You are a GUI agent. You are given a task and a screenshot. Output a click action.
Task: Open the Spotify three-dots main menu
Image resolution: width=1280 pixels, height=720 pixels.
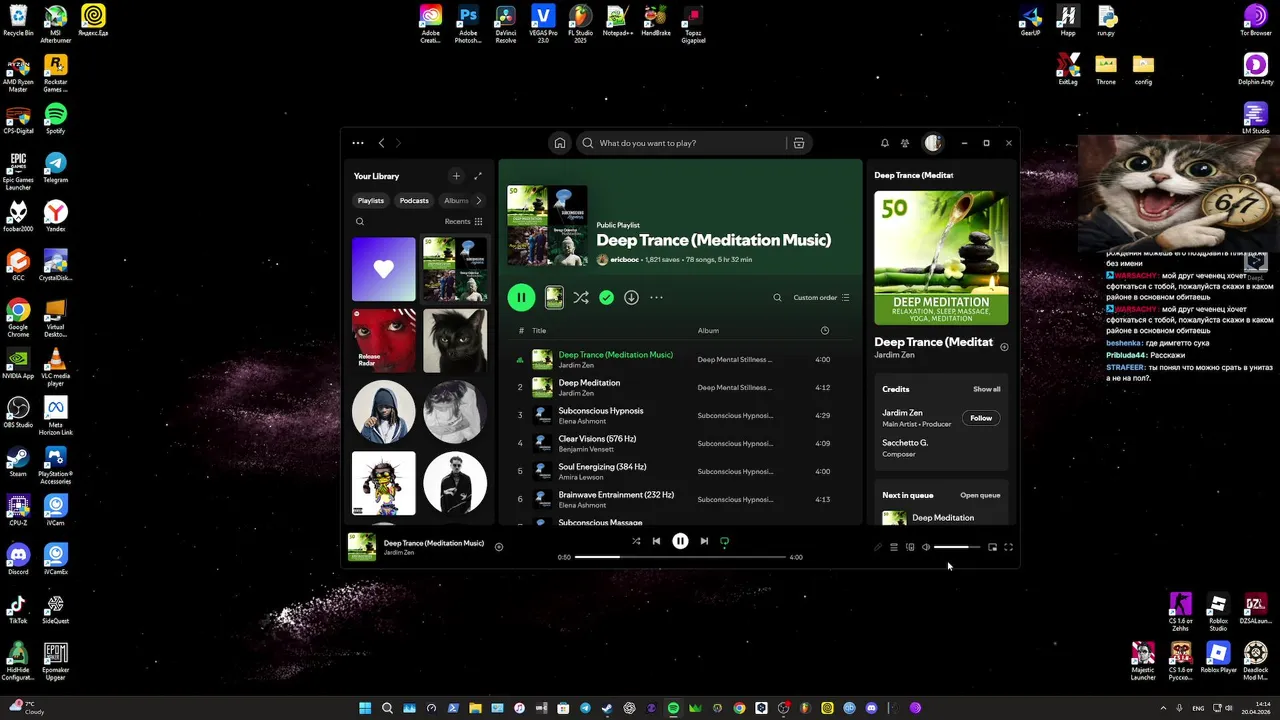[x=358, y=143]
